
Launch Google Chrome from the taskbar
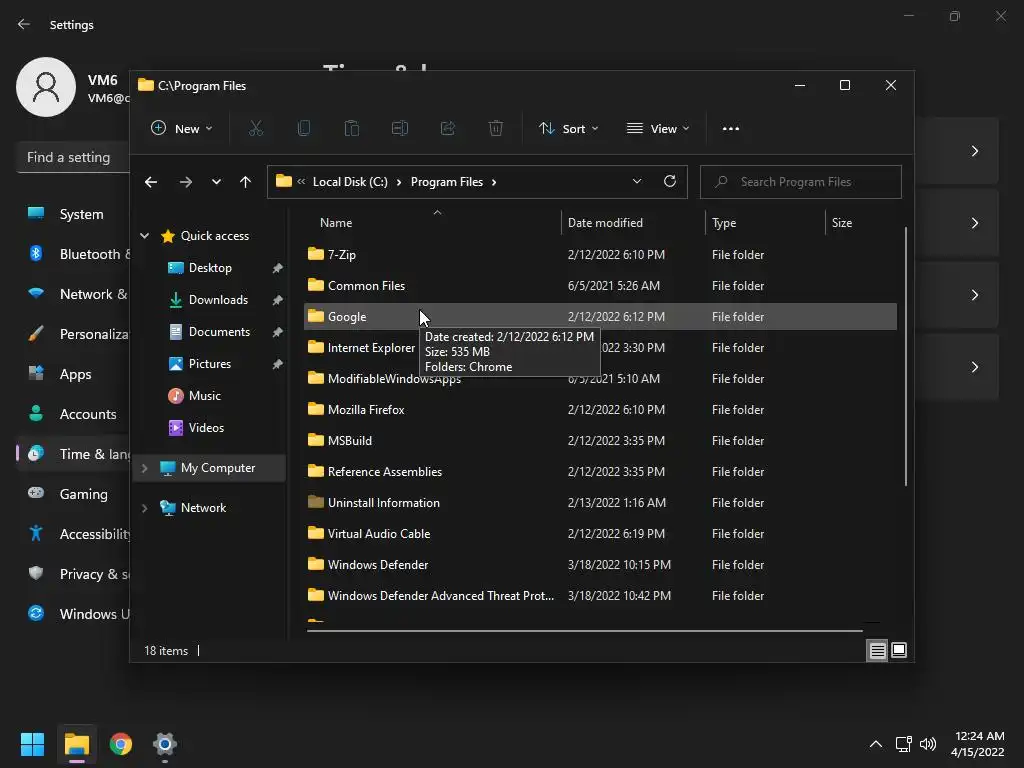click(121, 744)
